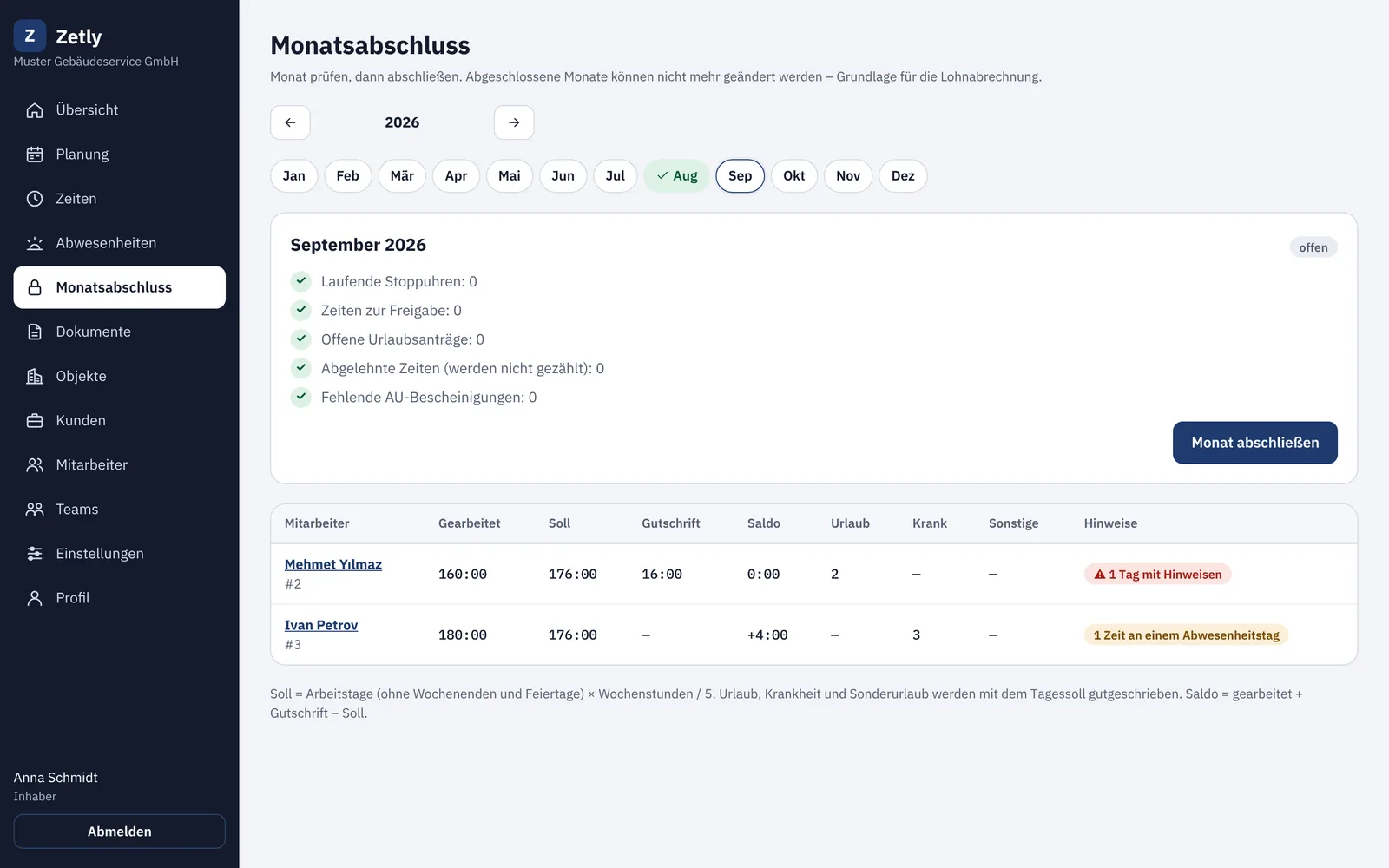Select the completed Aug month tab

(x=677, y=175)
